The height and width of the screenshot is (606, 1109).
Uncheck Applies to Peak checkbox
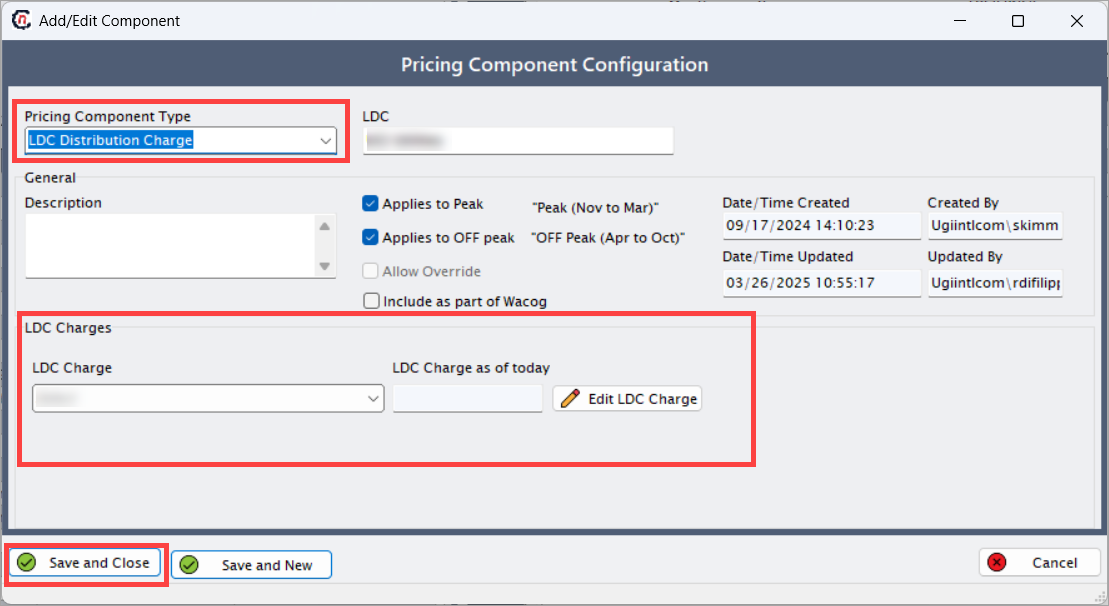370,204
